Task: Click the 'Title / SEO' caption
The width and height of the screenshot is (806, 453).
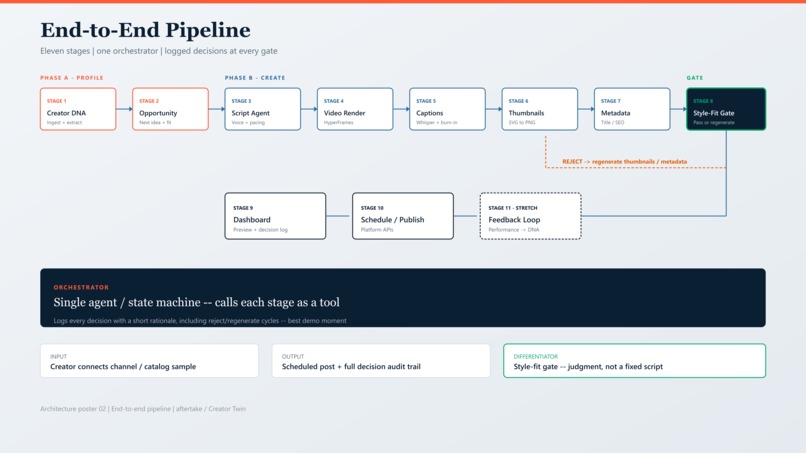Action: (612, 122)
